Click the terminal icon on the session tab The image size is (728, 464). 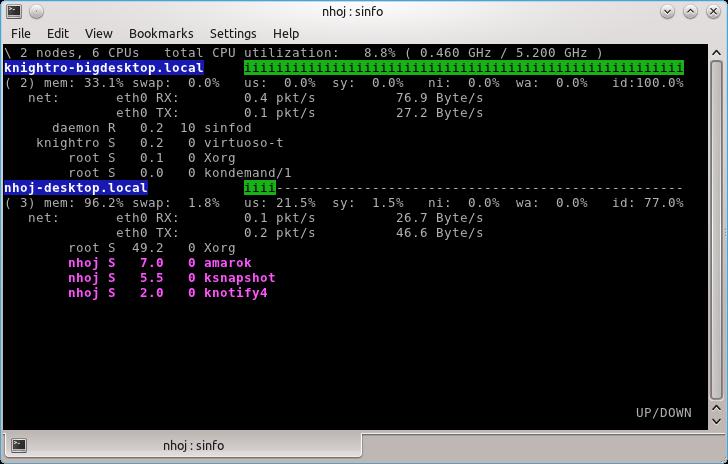(x=18, y=445)
